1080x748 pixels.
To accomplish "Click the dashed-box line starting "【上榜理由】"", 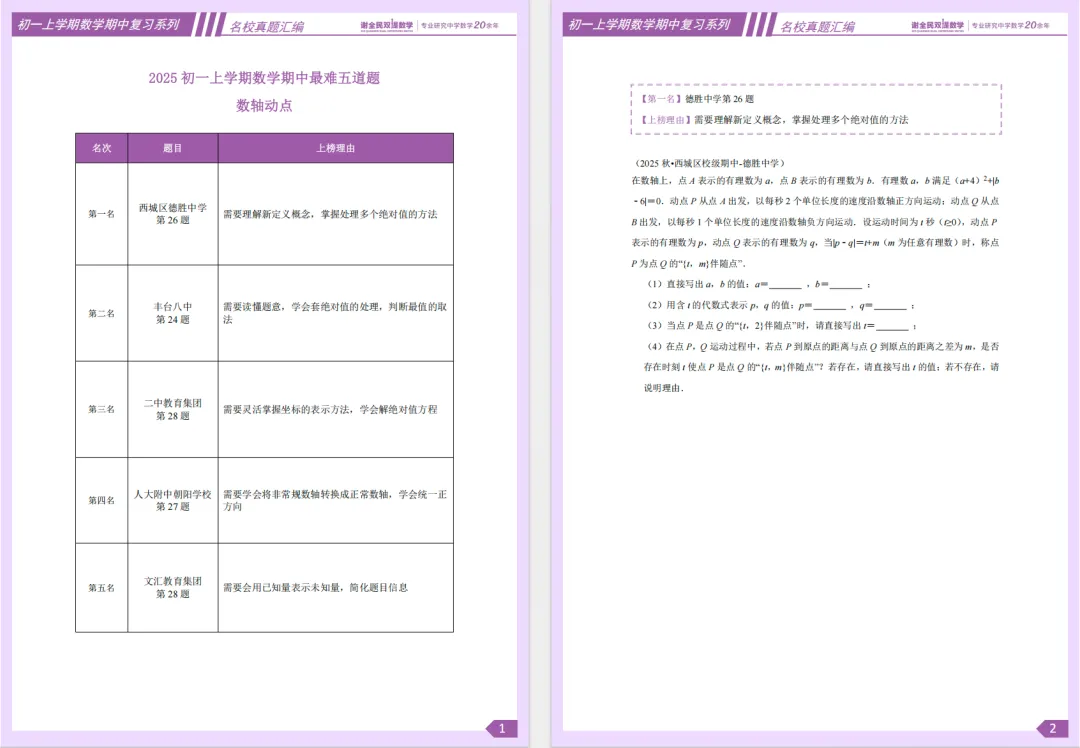I will (x=774, y=120).
